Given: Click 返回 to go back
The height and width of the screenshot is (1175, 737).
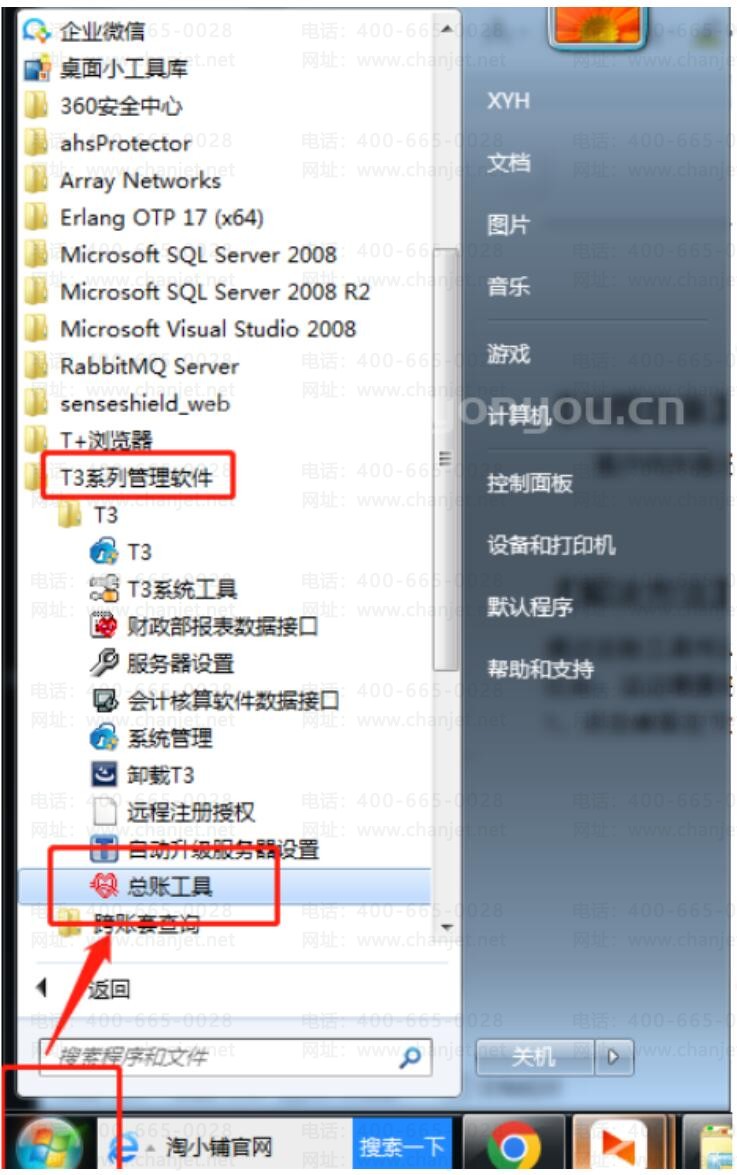Looking at the screenshot, I should (x=109, y=989).
